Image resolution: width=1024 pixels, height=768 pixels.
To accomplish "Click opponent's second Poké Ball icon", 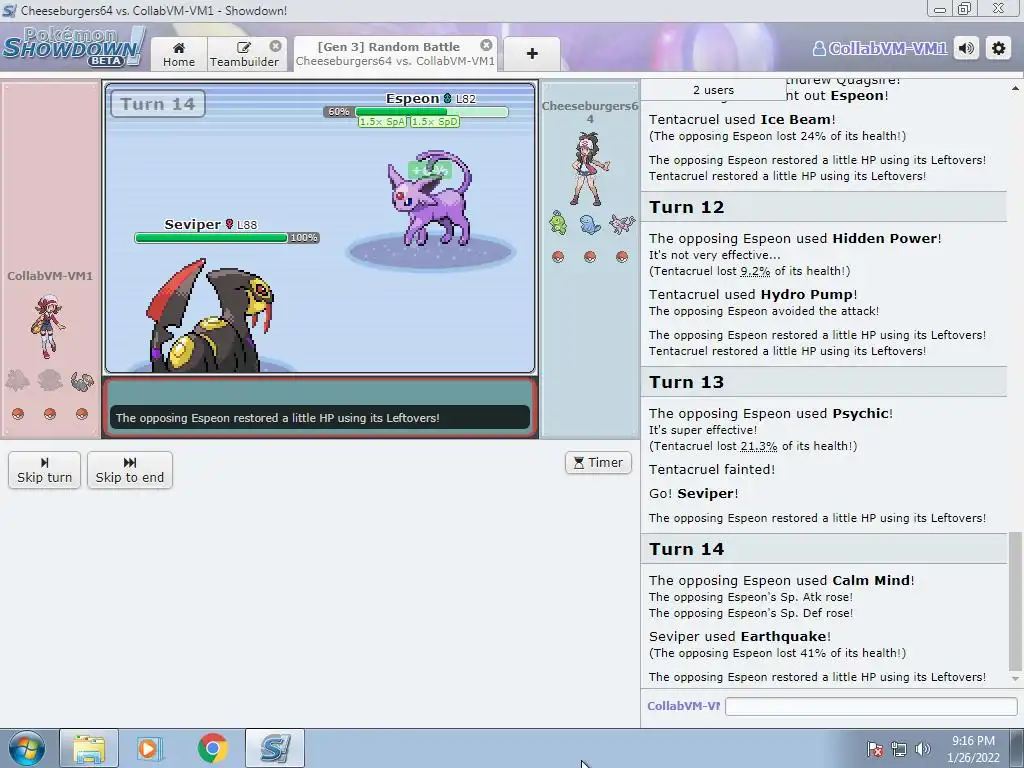I will [x=590, y=257].
